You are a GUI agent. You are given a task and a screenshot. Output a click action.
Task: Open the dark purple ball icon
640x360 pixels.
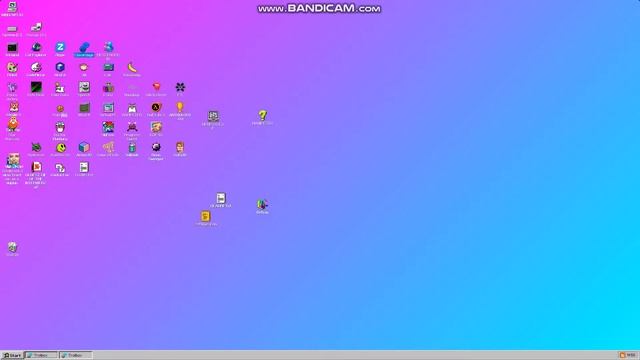[156, 147]
